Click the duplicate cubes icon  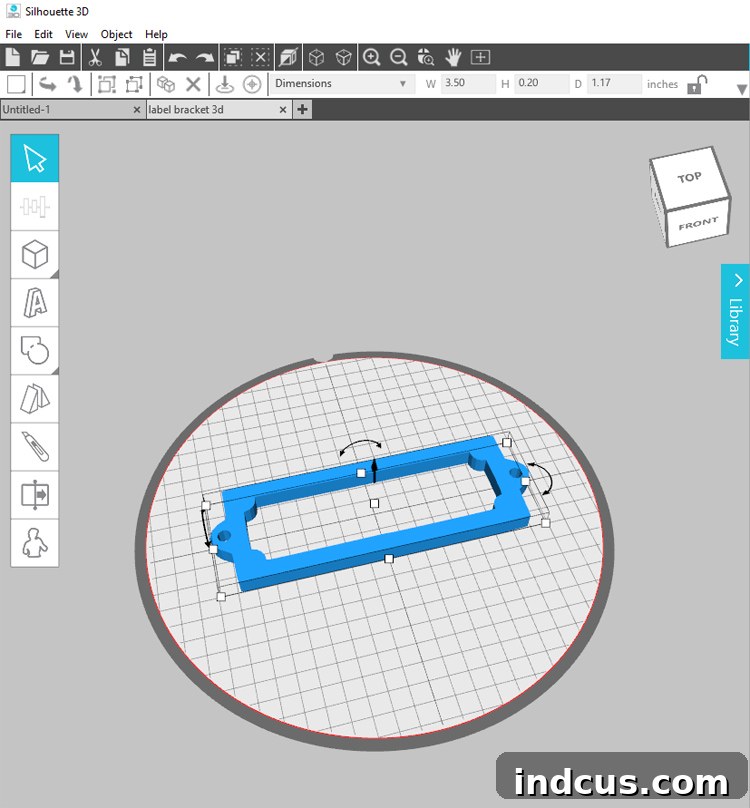click(x=165, y=84)
